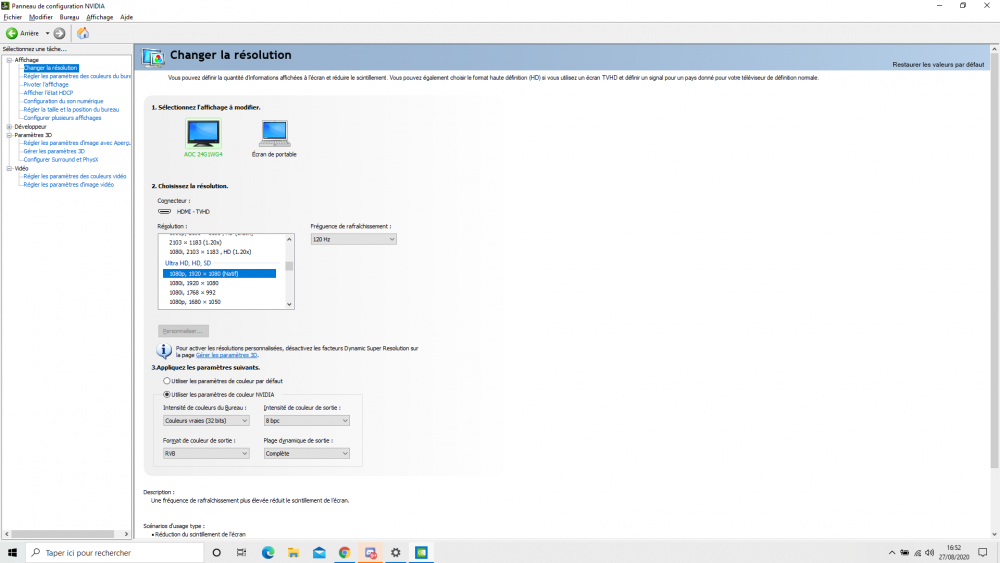Screen dimensions: 1000x563
Task: Open the RVB output color format dropdown
Action: click(206, 453)
